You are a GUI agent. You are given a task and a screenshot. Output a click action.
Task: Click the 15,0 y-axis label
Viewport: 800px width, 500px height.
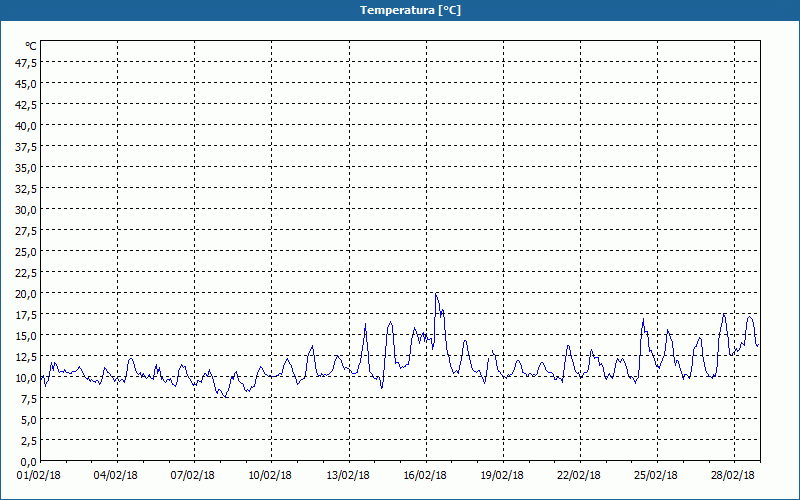27,336
